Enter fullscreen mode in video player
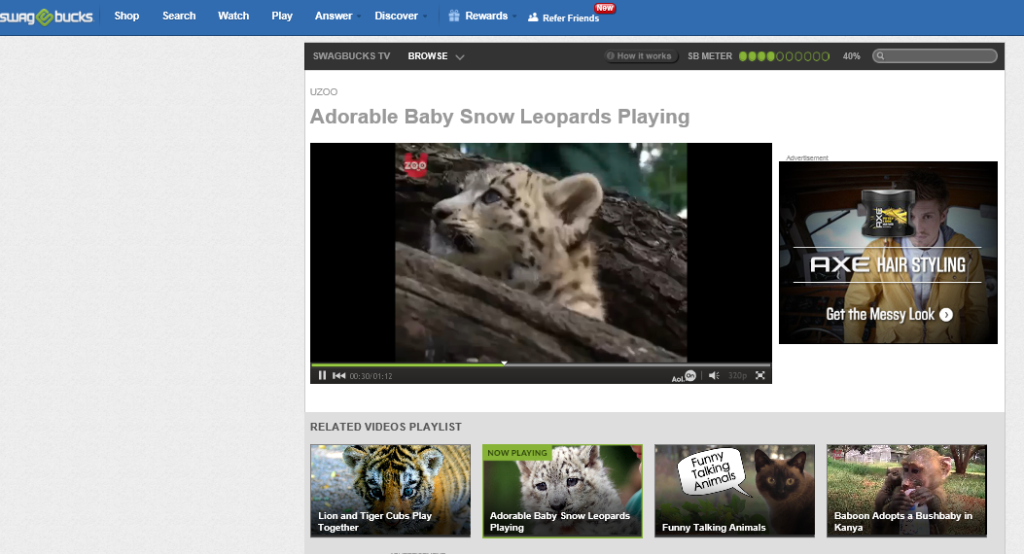The width and height of the screenshot is (1024, 554). [x=760, y=376]
